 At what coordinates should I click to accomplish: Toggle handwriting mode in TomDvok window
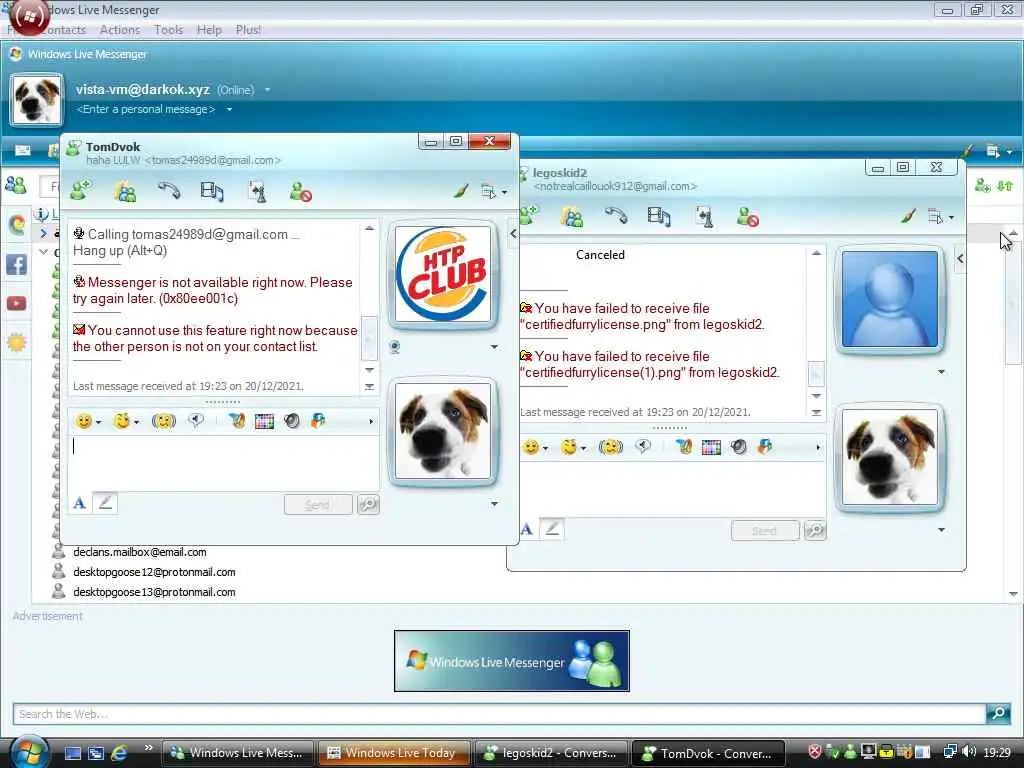coord(105,503)
